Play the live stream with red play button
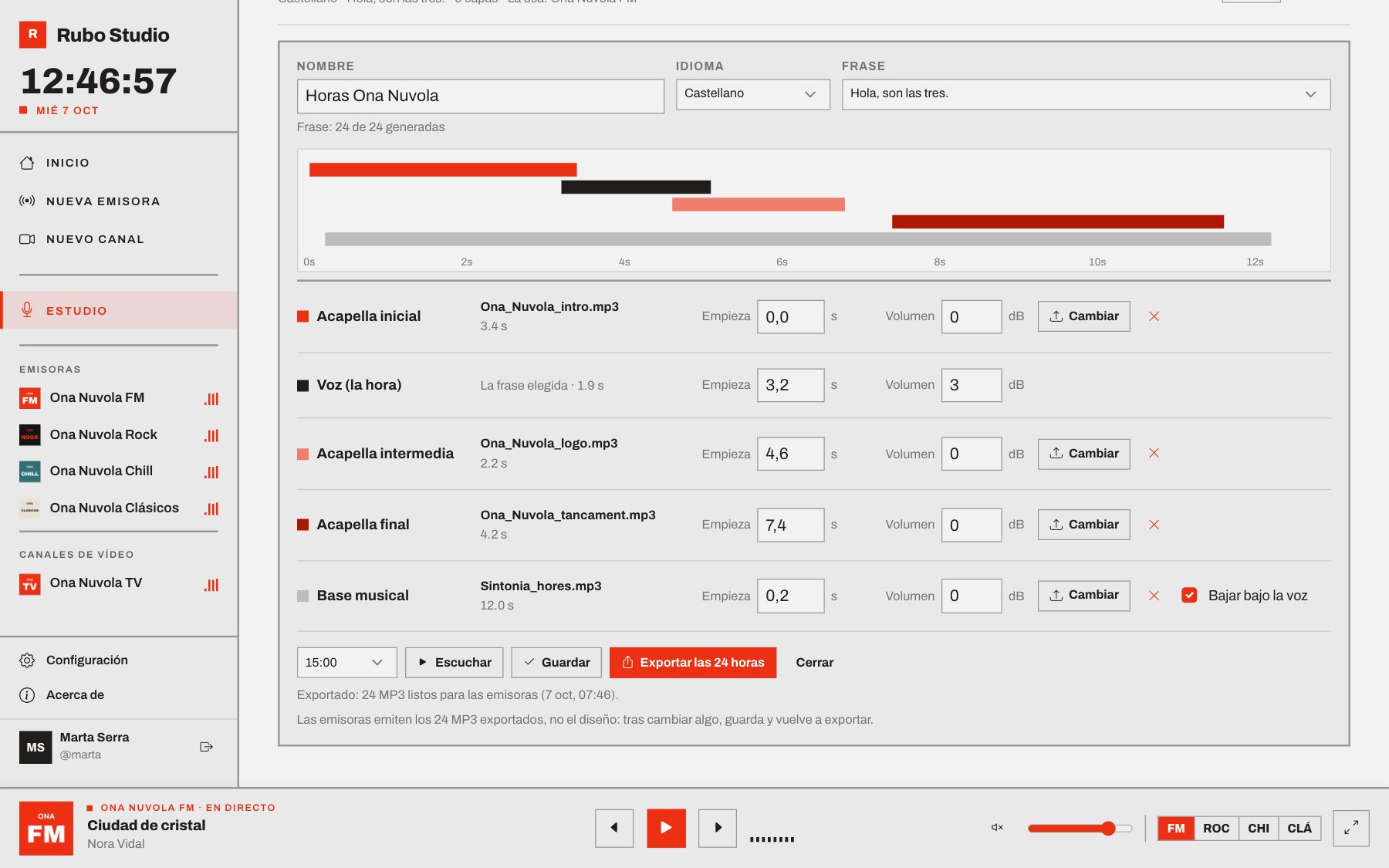Image resolution: width=1389 pixels, height=868 pixels. [x=666, y=828]
